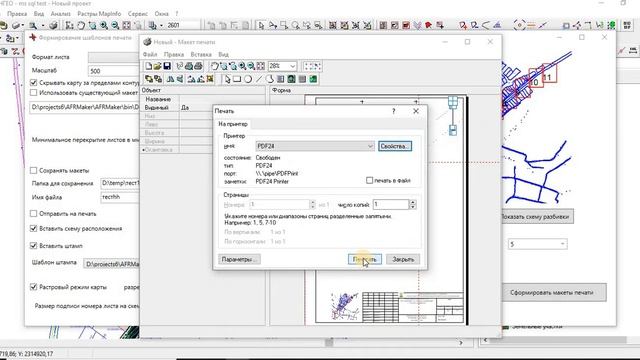The image size is (640, 360).
Task: Open the 'Сервис' main menu
Action: tap(138, 13)
